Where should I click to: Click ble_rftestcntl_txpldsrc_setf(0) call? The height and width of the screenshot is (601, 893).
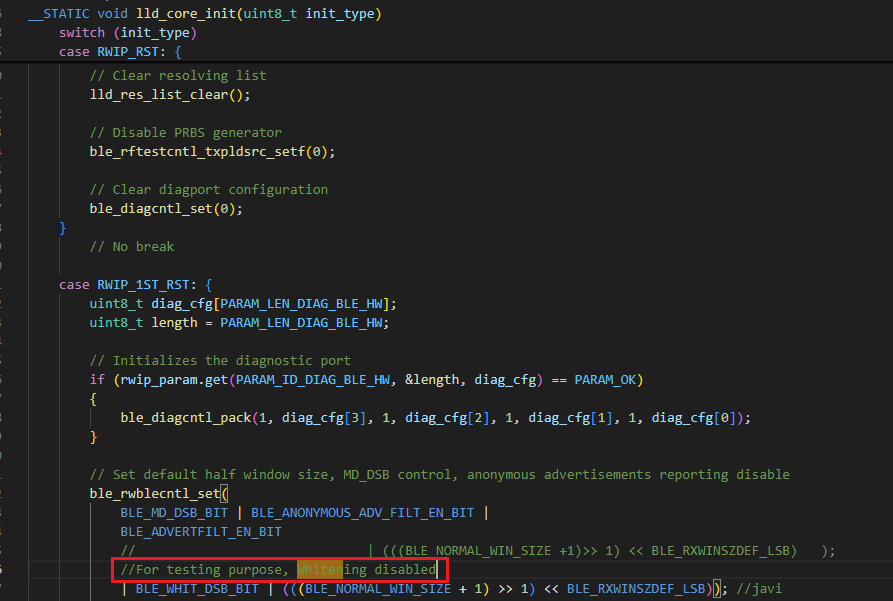click(212, 152)
